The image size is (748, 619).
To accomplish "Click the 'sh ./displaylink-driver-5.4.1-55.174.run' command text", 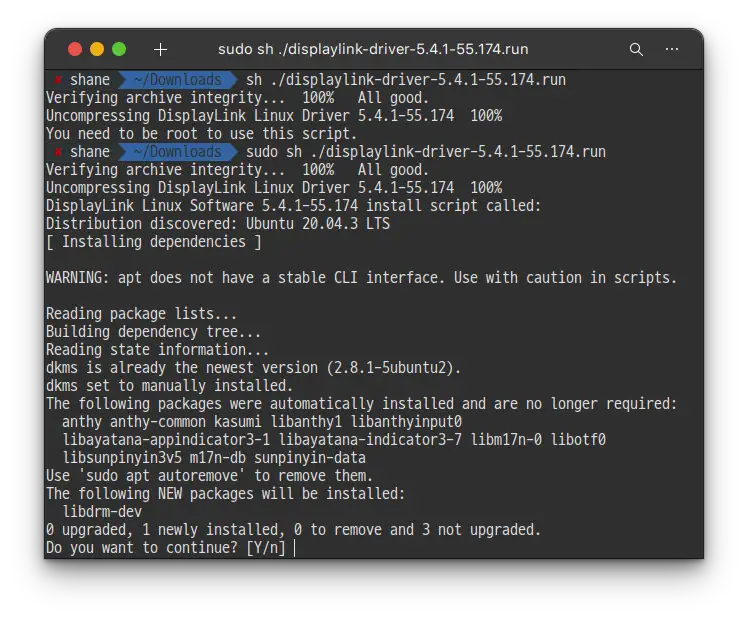I will (x=405, y=80).
